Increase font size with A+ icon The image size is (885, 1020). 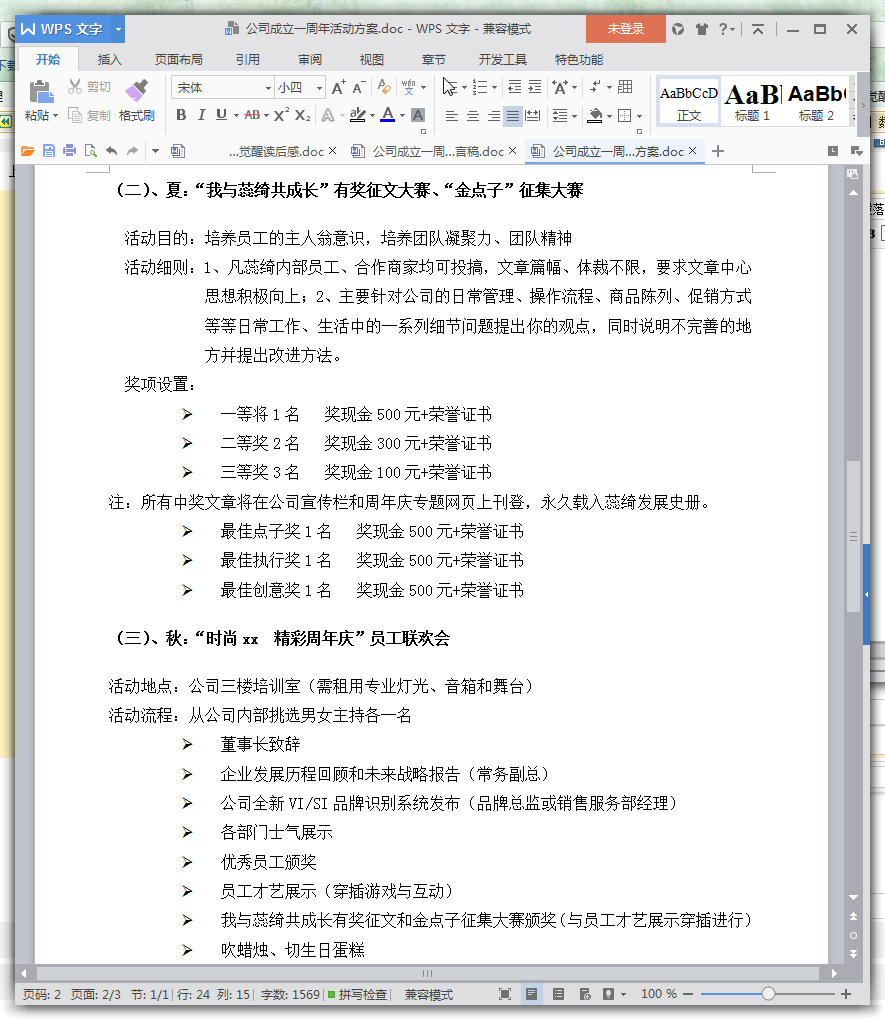338,87
